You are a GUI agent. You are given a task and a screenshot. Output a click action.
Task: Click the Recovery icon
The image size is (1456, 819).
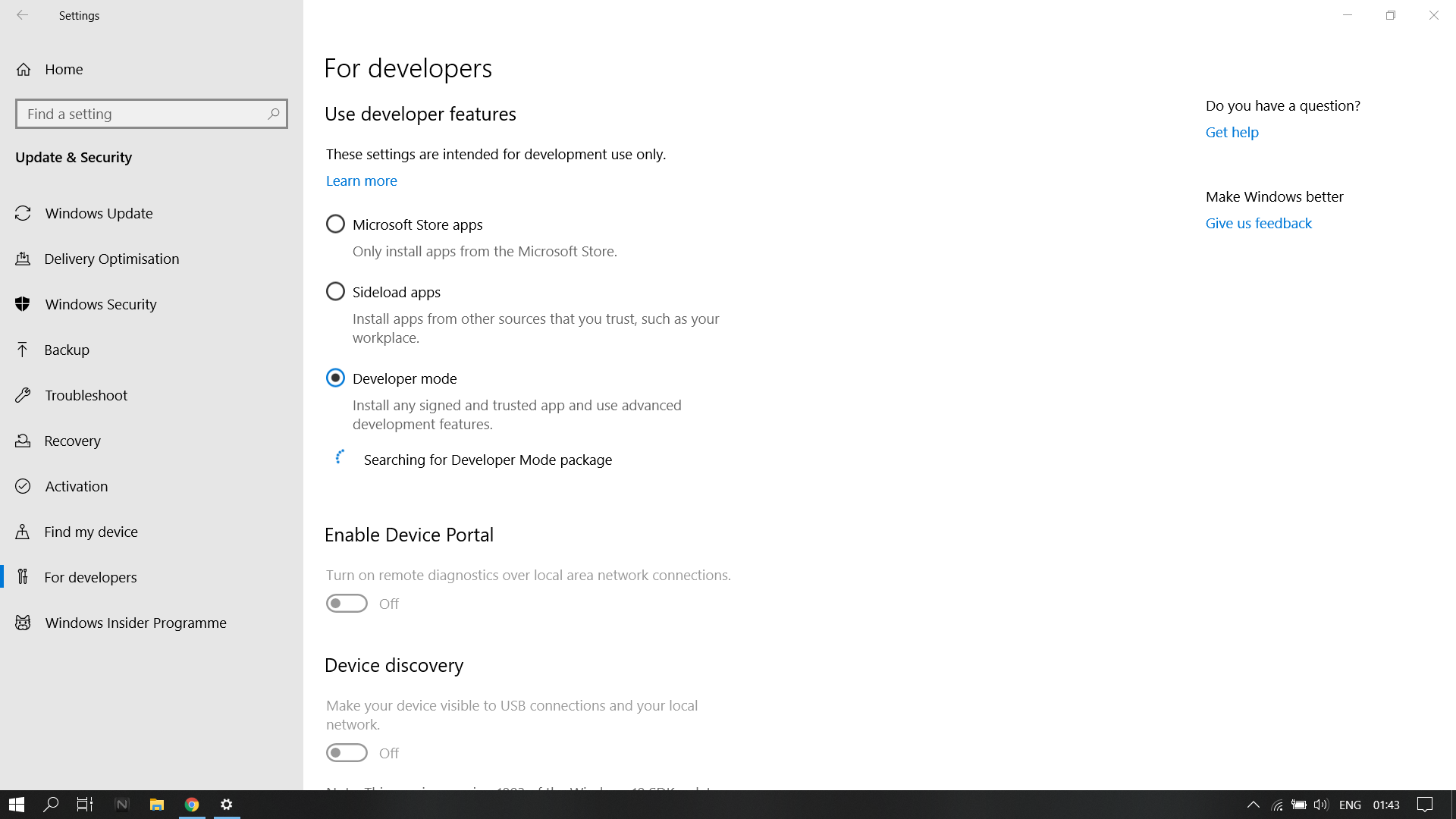(x=23, y=441)
